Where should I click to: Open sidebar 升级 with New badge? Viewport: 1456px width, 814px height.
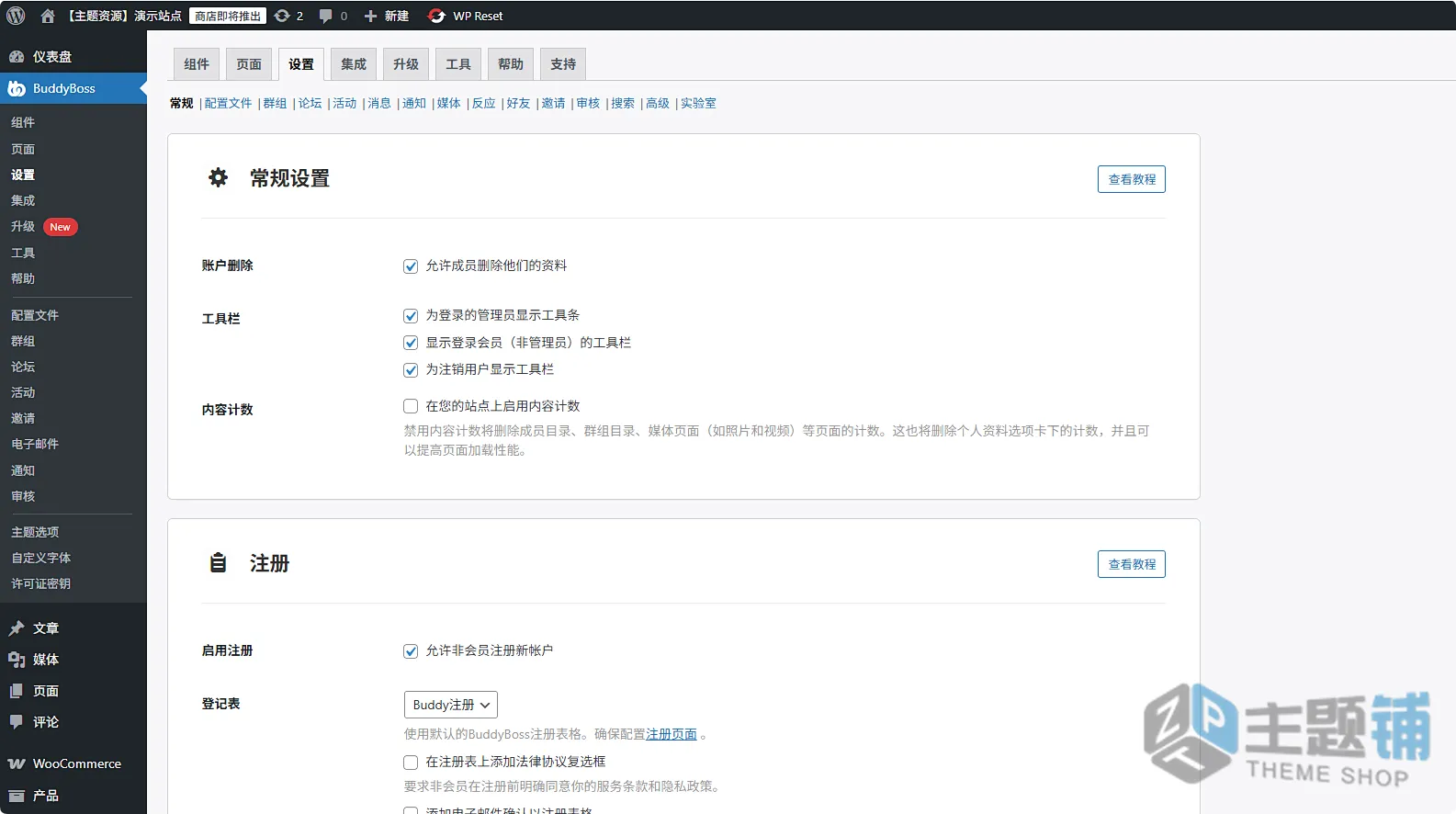tap(44, 226)
